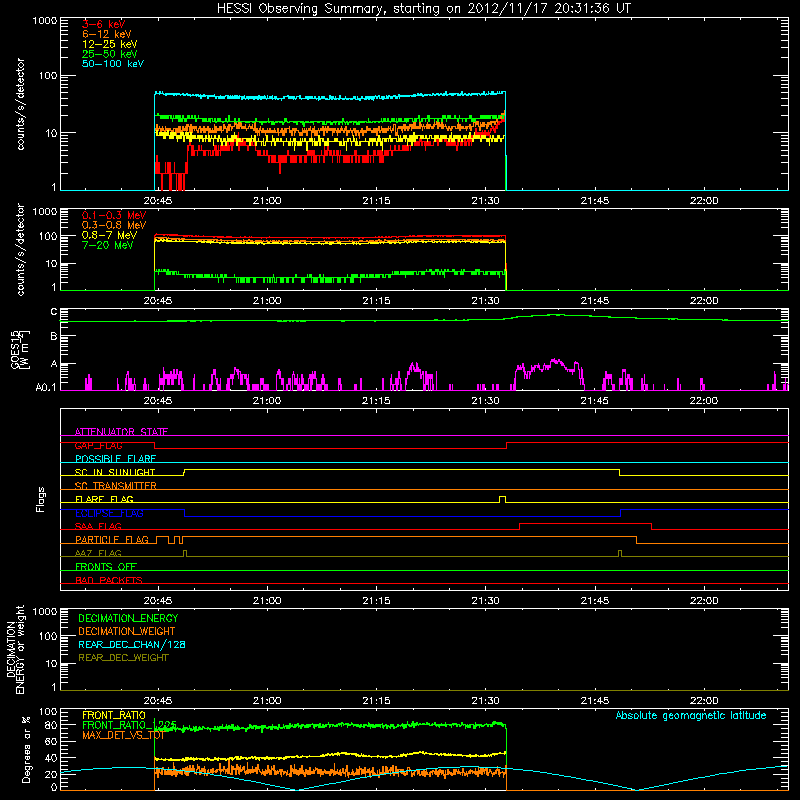Click the 100 tick on the Degrees axis
Image resolution: width=800 pixels, height=800 pixels.
[x=48, y=712]
